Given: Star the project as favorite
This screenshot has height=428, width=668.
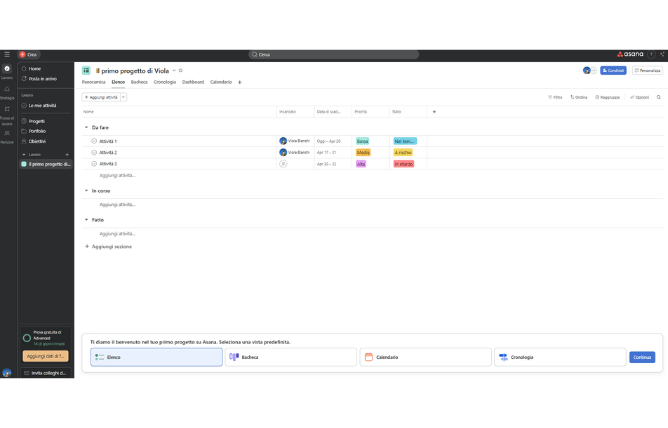Looking at the screenshot, I should (180, 71).
